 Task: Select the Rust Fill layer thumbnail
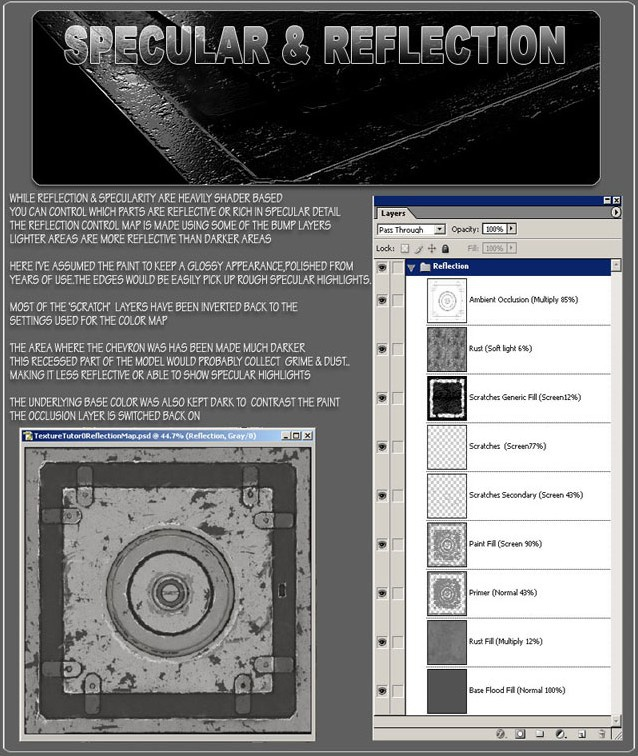tap(447, 642)
